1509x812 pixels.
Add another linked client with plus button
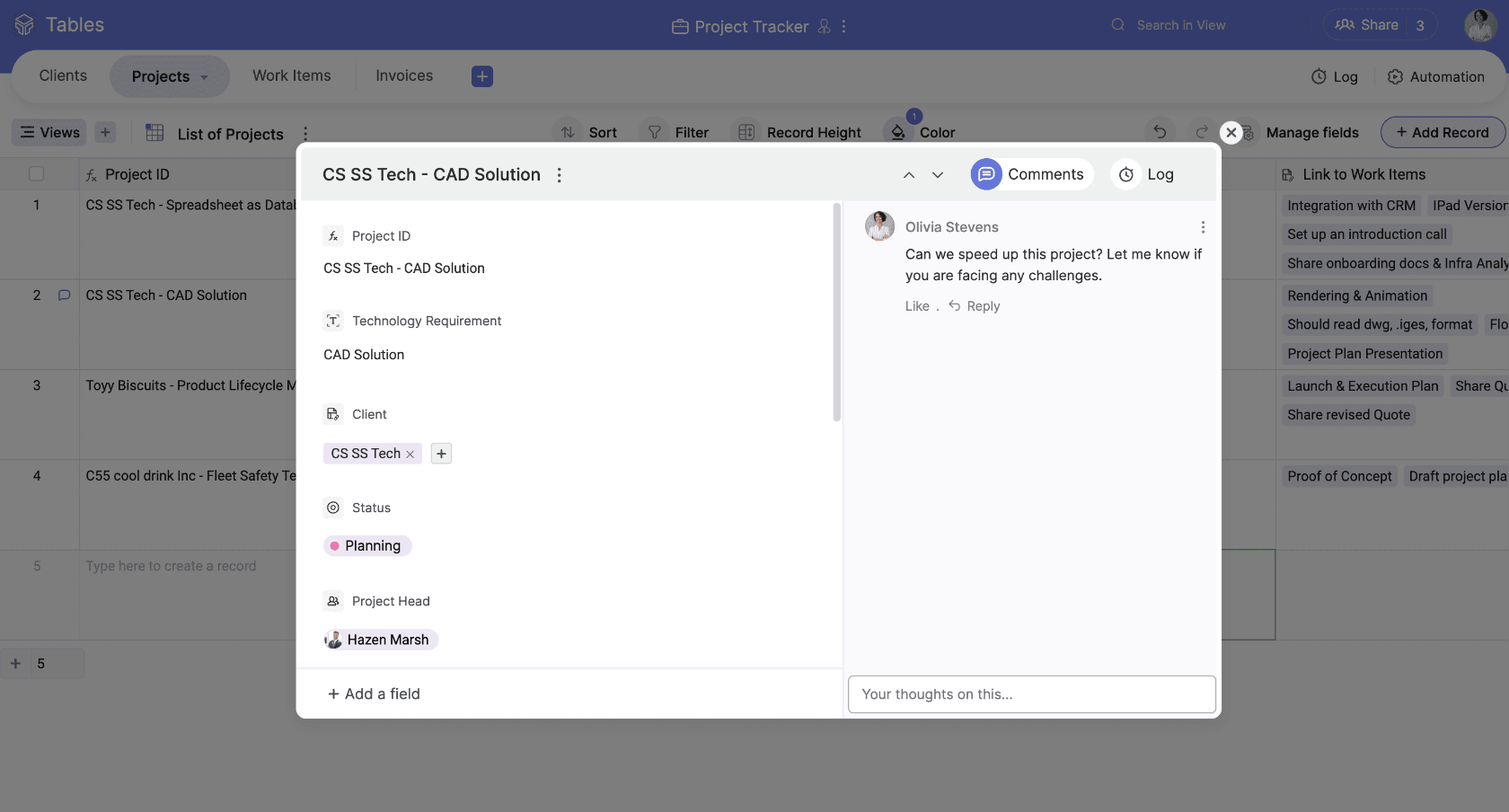coord(441,454)
